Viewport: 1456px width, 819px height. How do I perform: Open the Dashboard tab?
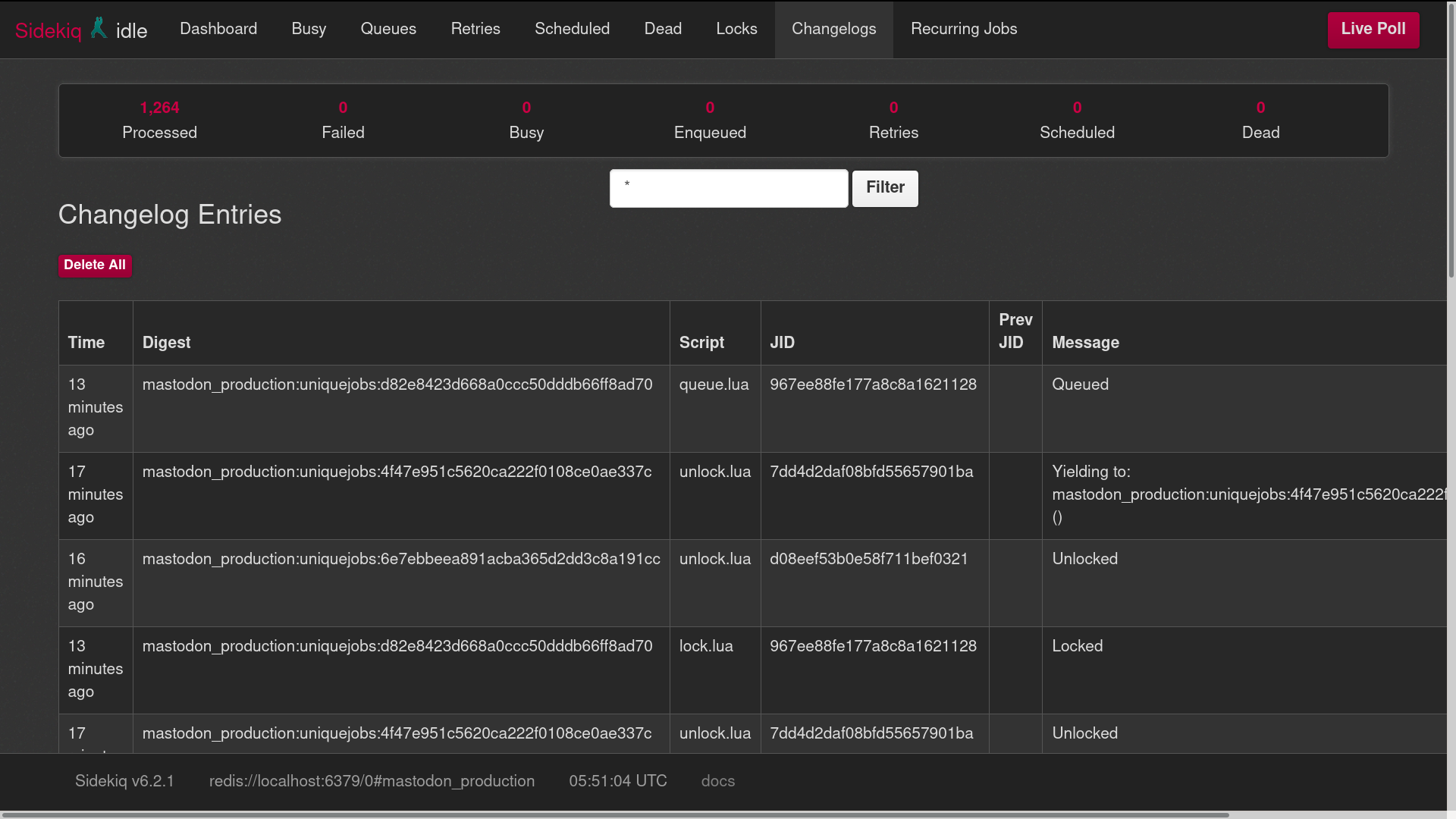pos(218,29)
